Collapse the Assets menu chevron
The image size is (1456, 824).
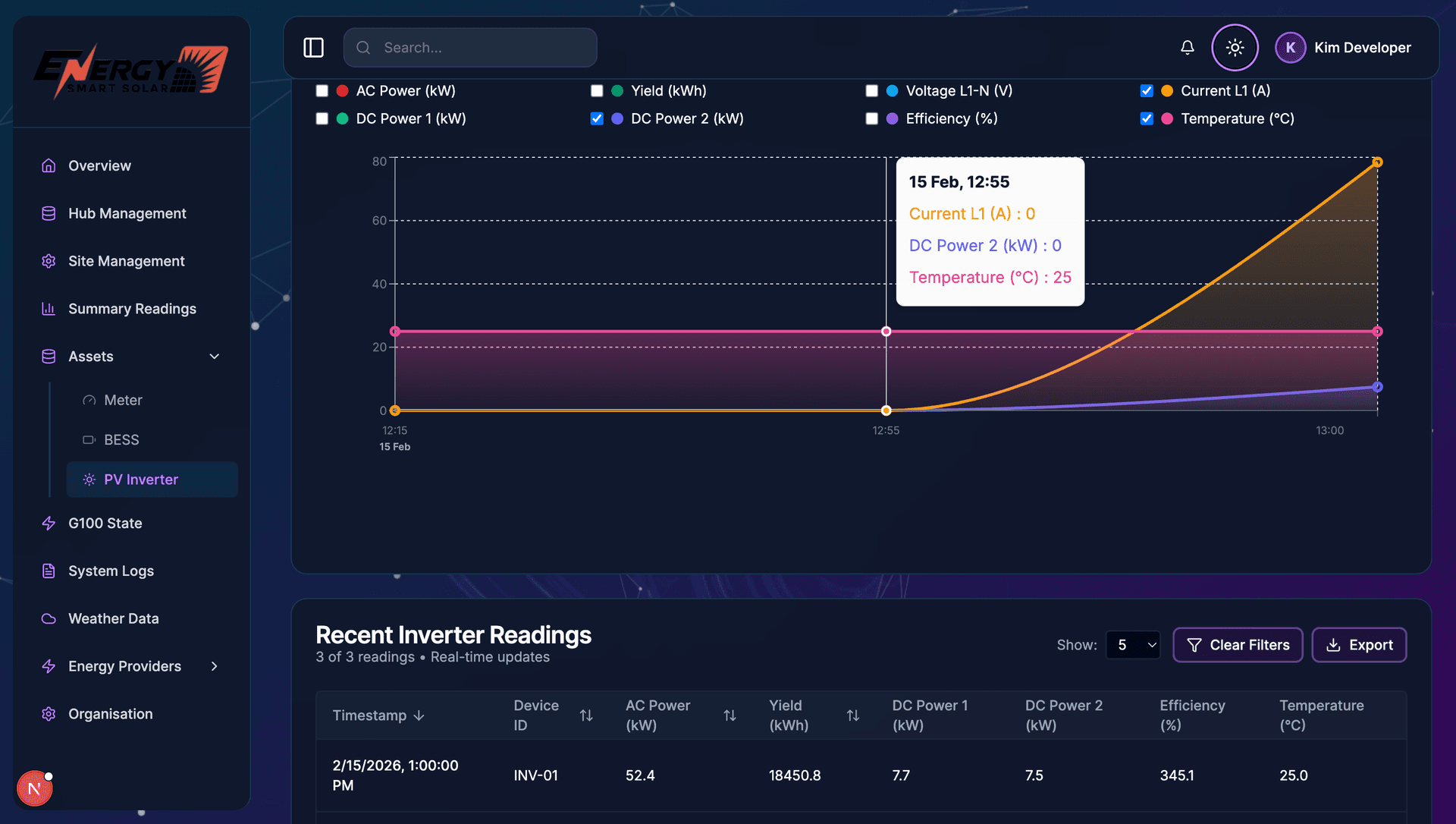click(215, 357)
